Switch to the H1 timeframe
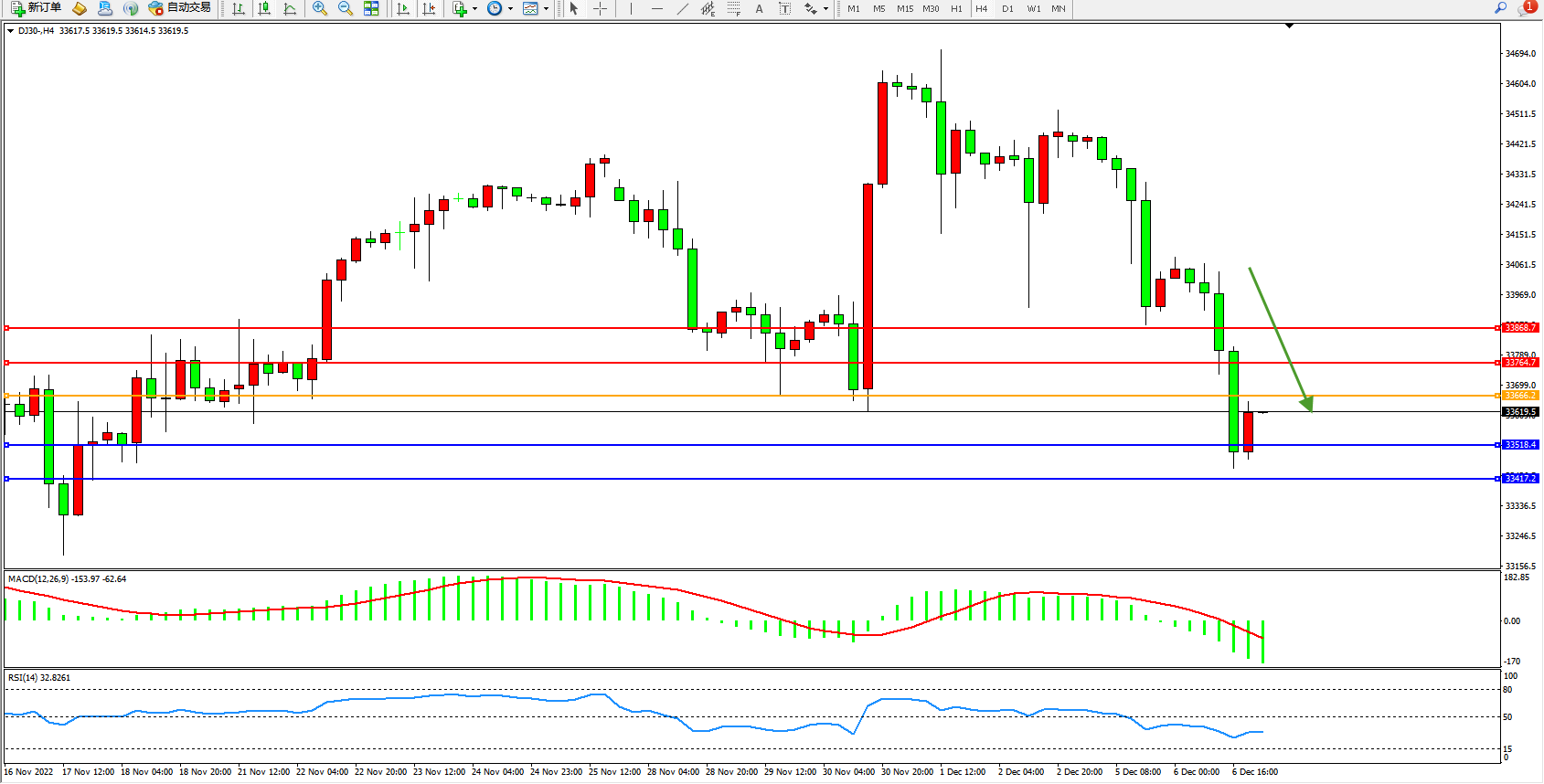The image size is (1544, 784). coord(956,8)
